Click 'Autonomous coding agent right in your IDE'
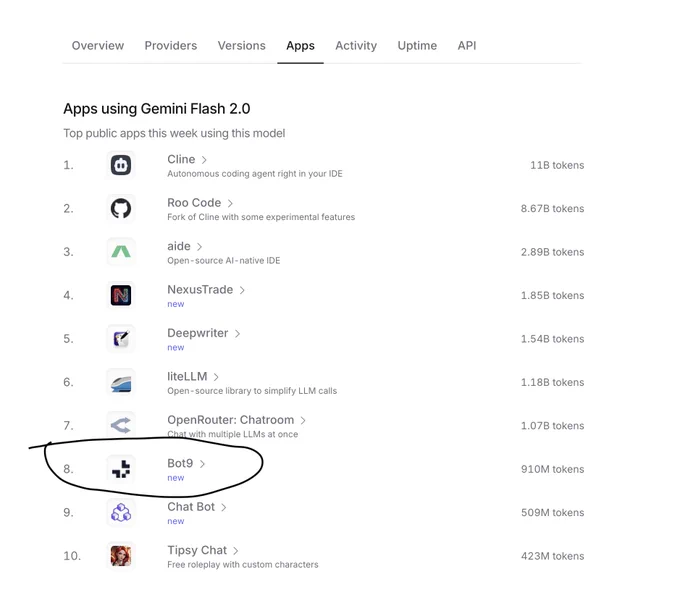 coord(255,174)
